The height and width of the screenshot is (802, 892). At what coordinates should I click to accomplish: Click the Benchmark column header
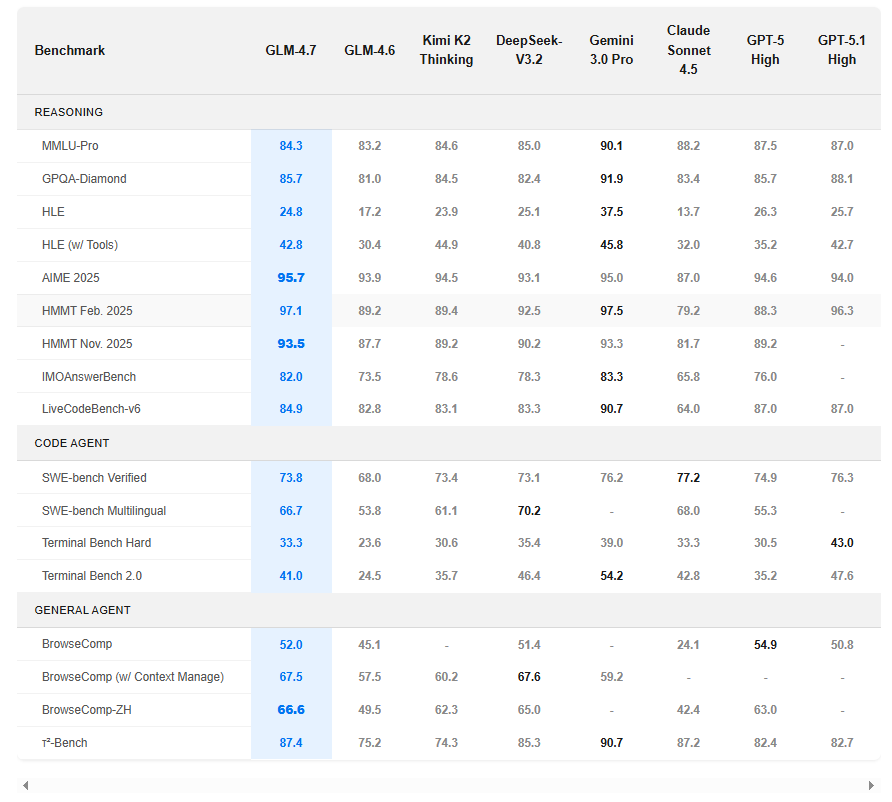[70, 51]
